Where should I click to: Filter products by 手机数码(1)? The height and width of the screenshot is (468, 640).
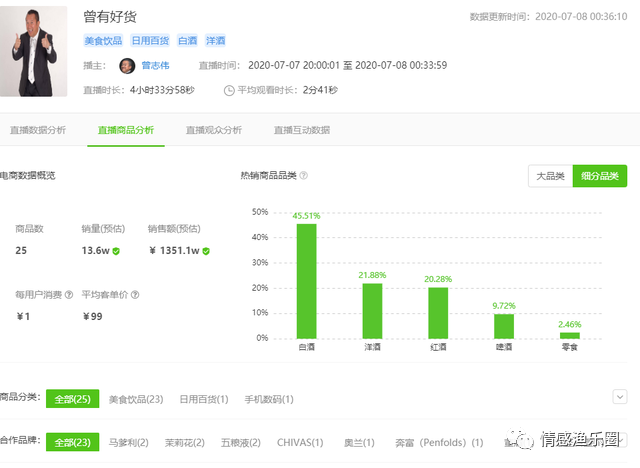pos(269,399)
